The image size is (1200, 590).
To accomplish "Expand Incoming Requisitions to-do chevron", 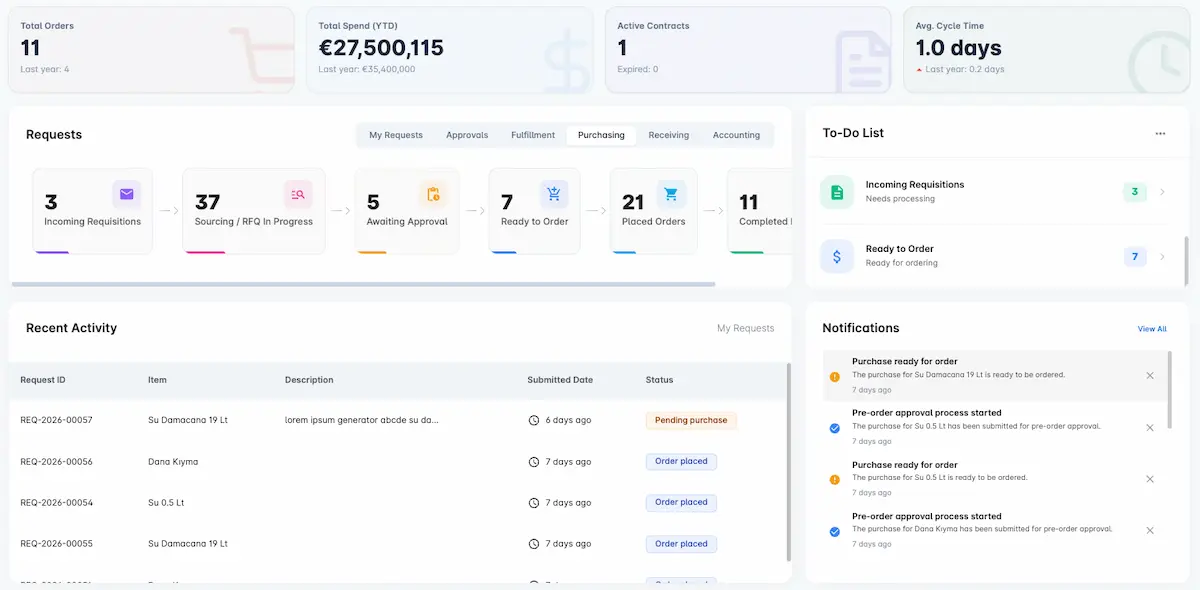I will 1162,192.
